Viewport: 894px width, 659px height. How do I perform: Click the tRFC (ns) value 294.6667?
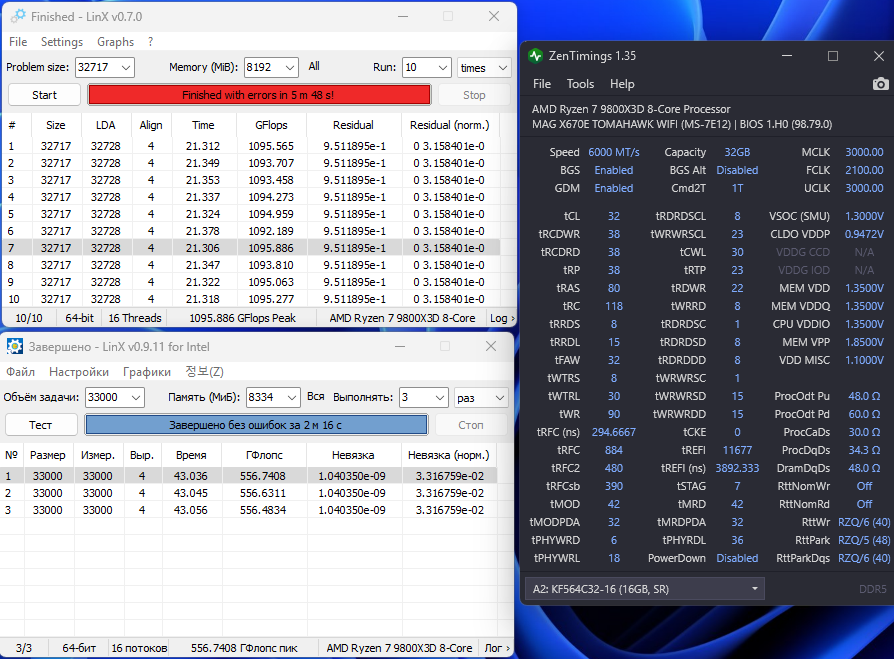(613, 432)
